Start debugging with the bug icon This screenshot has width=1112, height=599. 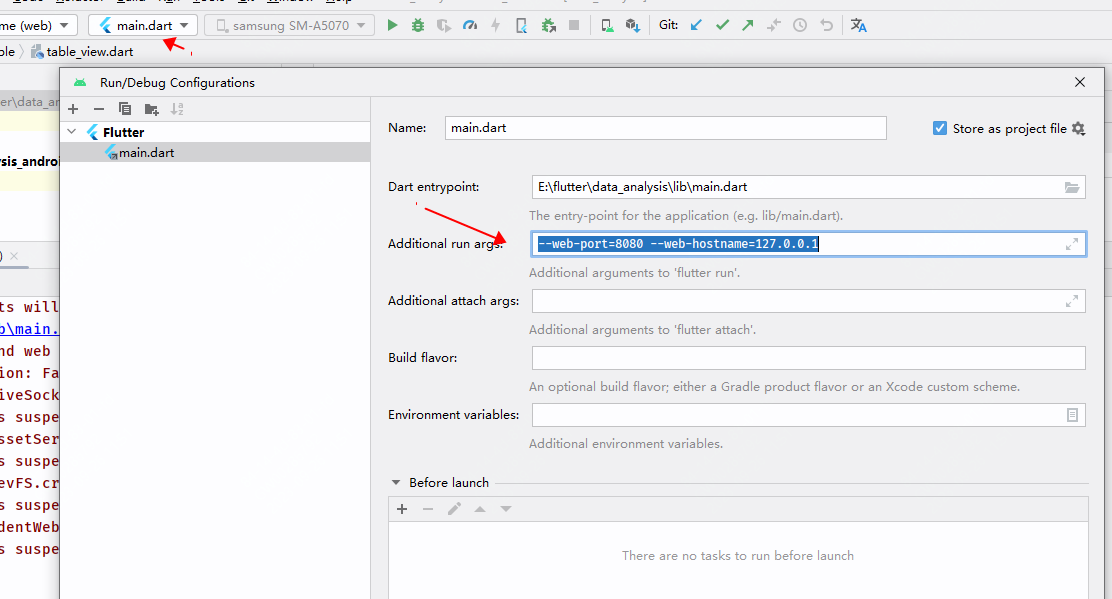[418, 26]
